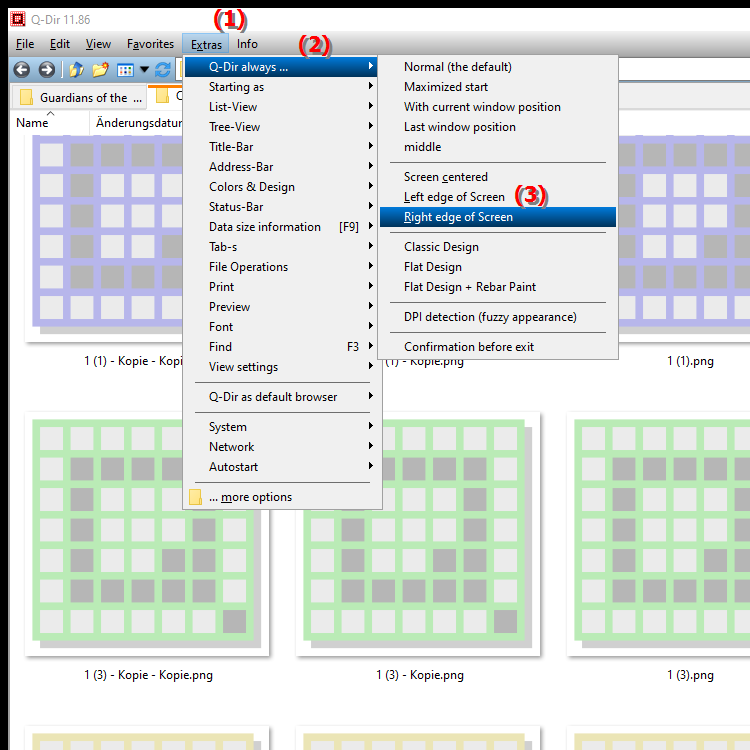
Task: Toggle Confirmation before exit
Action: click(497, 347)
